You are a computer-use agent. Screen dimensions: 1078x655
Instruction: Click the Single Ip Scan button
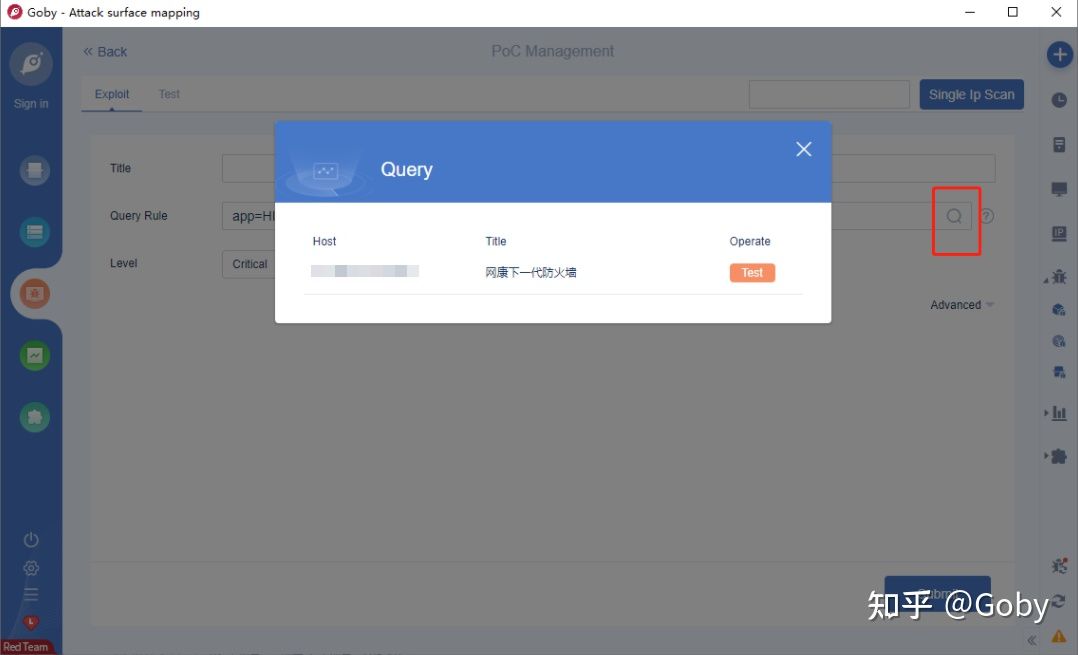click(x=971, y=95)
